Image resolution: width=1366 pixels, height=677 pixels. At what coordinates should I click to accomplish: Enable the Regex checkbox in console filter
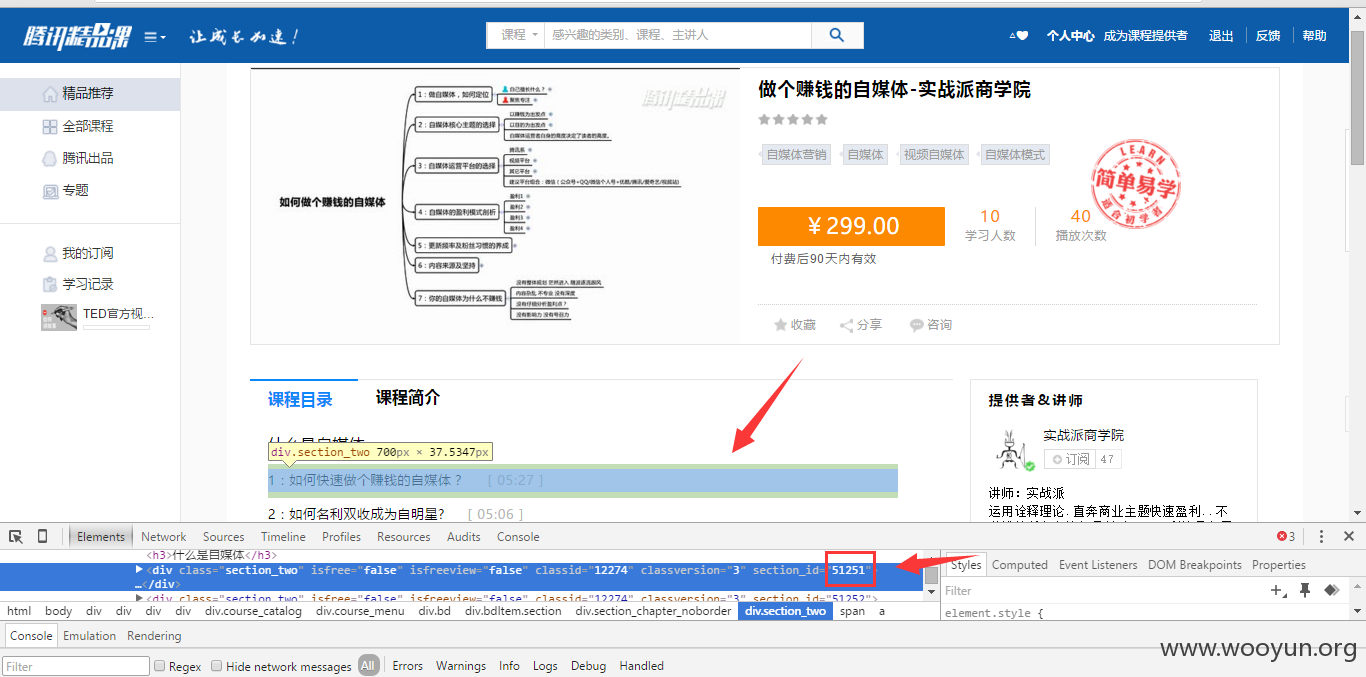coord(159,666)
